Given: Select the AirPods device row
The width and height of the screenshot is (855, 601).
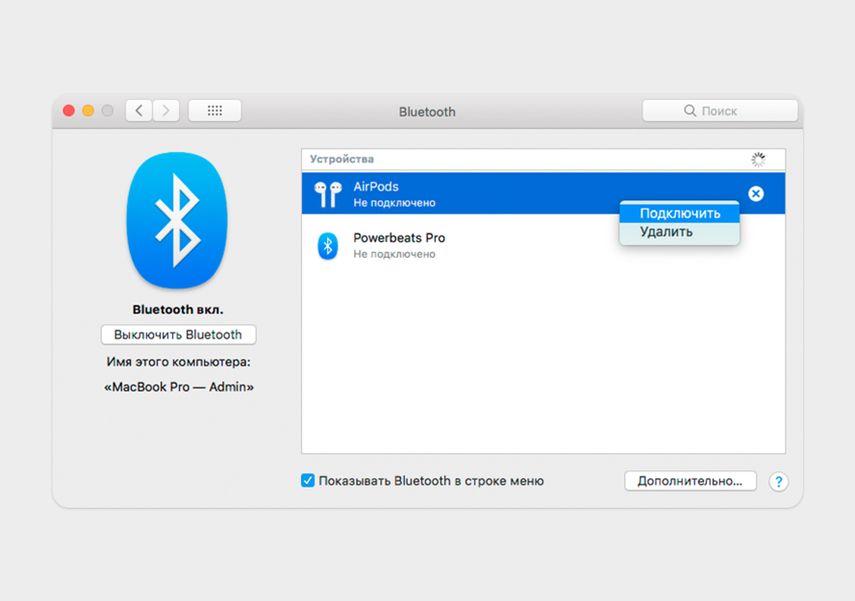Looking at the screenshot, I should [x=543, y=194].
